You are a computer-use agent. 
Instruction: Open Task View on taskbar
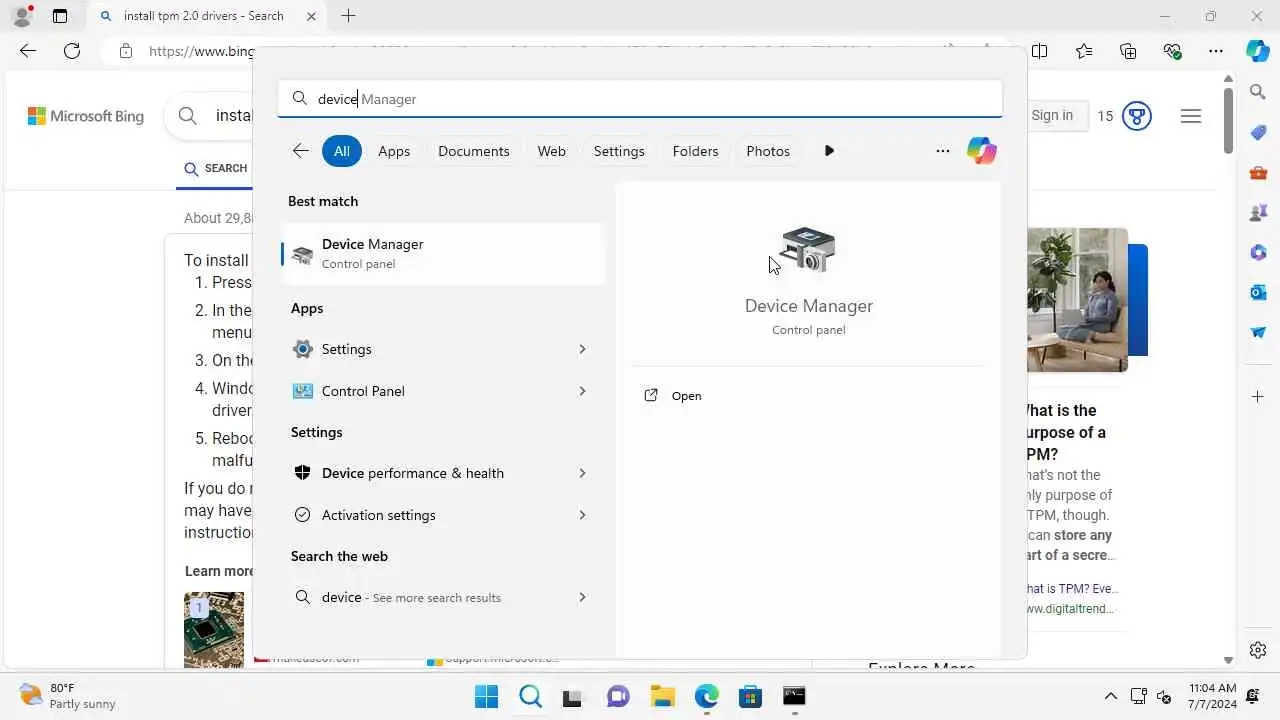(x=572, y=696)
